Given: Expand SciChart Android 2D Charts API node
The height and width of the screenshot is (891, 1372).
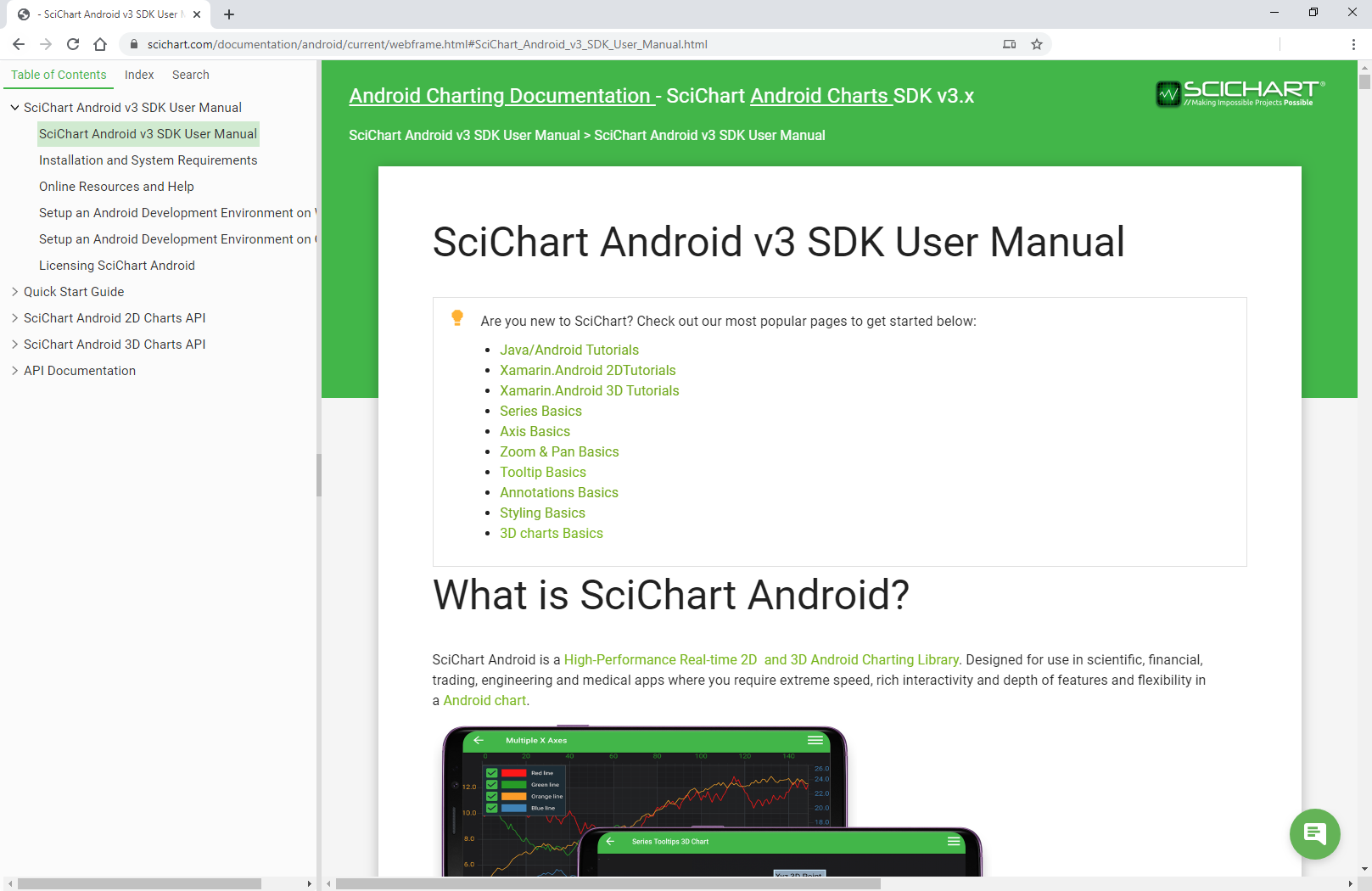Looking at the screenshot, I should click(14, 318).
